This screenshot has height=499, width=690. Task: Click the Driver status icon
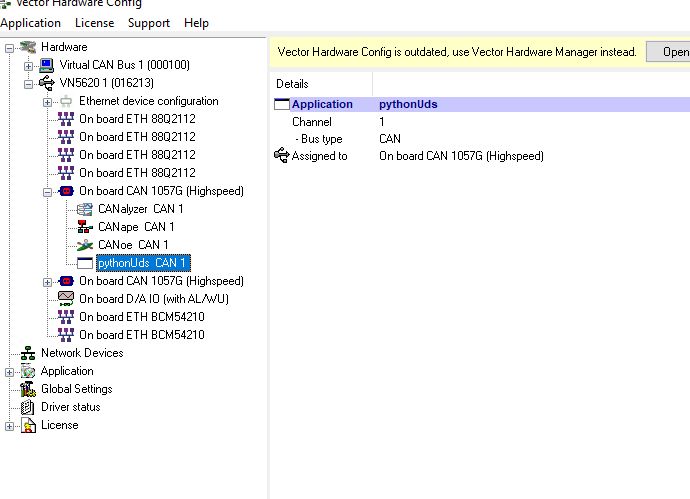click(x=28, y=407)
